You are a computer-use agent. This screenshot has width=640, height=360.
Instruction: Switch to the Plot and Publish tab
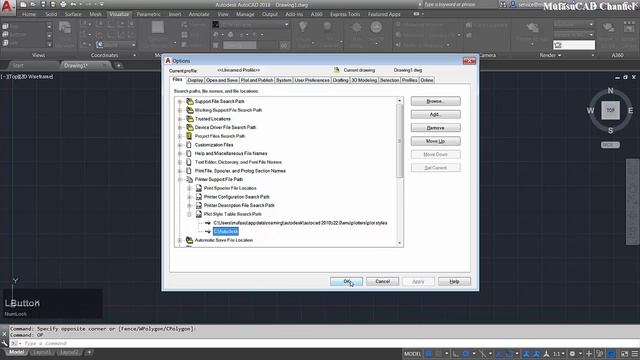tap(257, 80)
